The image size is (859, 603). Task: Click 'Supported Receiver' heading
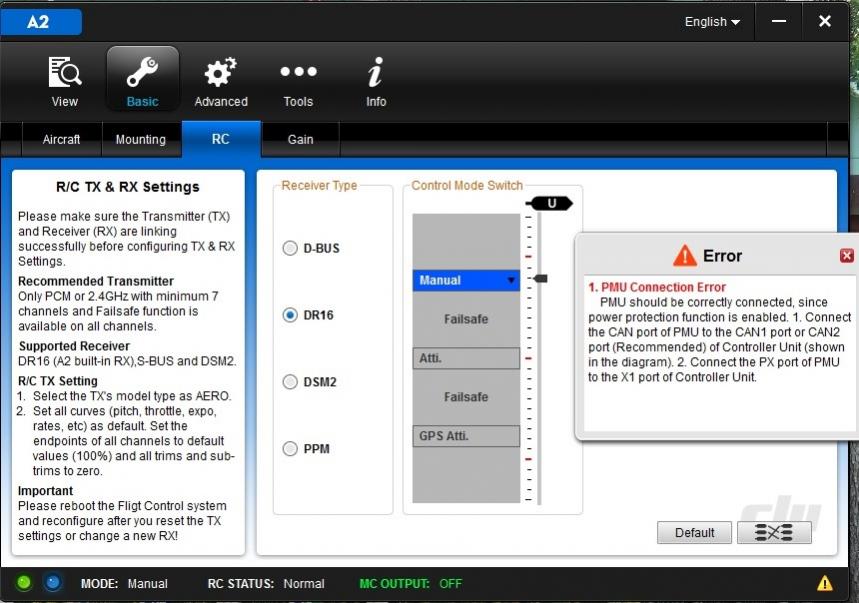74,346
